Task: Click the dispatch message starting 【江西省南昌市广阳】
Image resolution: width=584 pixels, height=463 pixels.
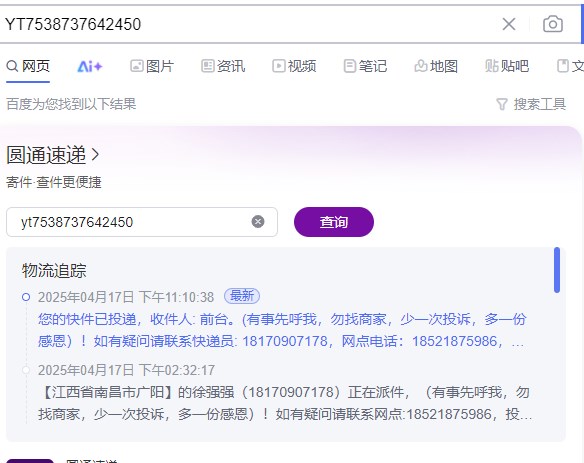Action: 285,403
